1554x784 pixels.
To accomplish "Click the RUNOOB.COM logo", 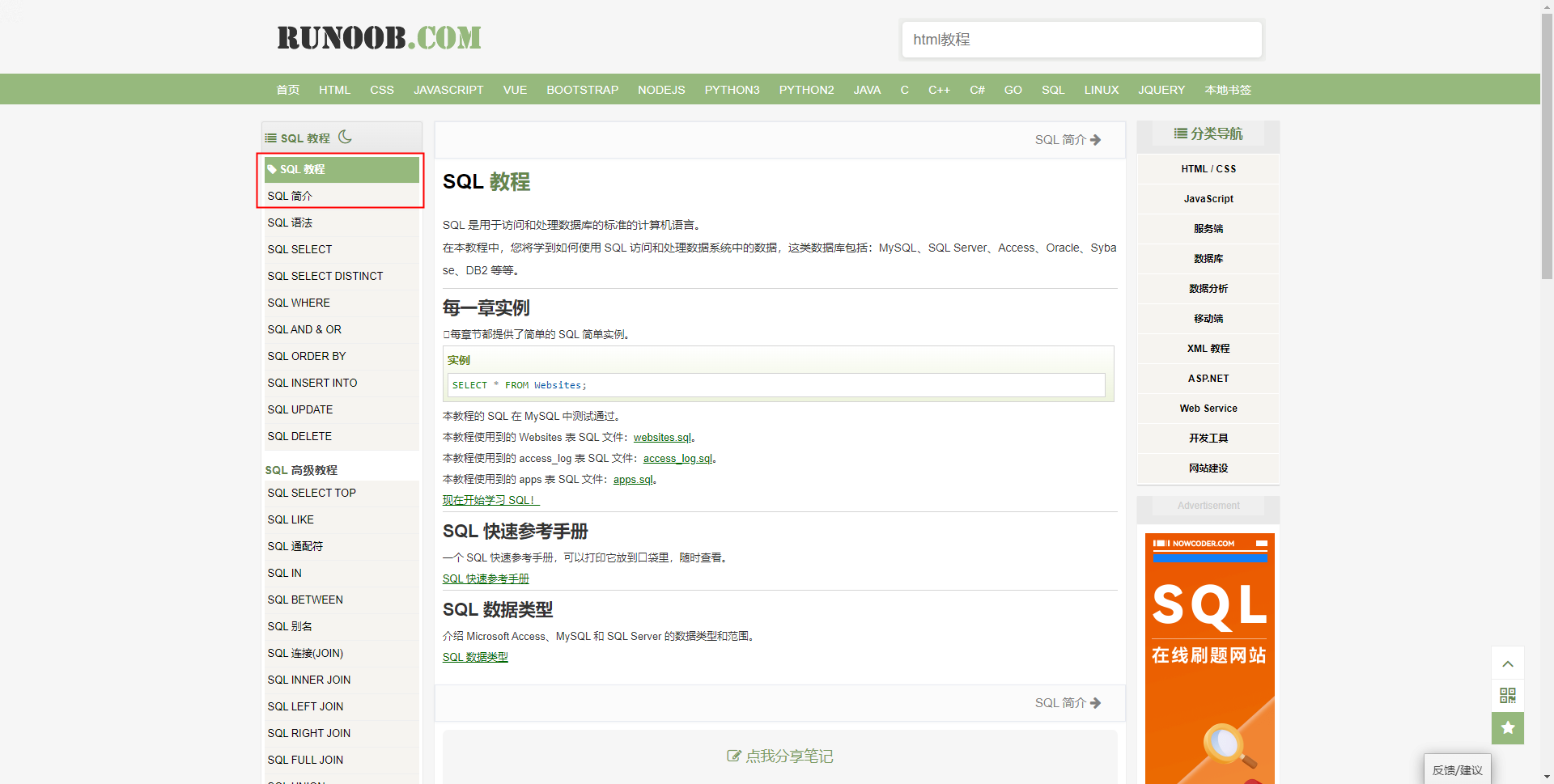I will tap(379, 38).
